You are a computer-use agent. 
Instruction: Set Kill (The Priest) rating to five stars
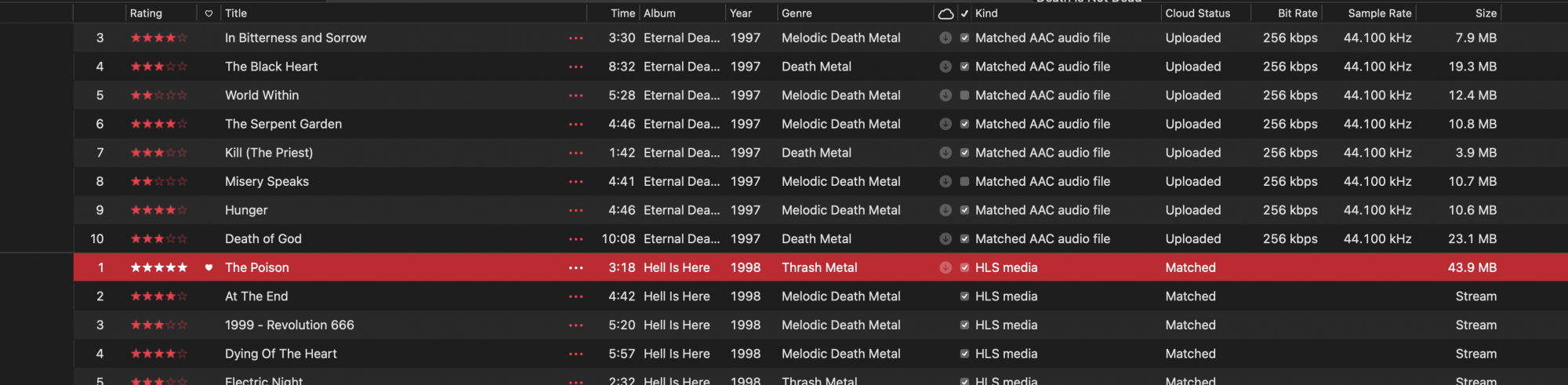(x=182, y=153)
